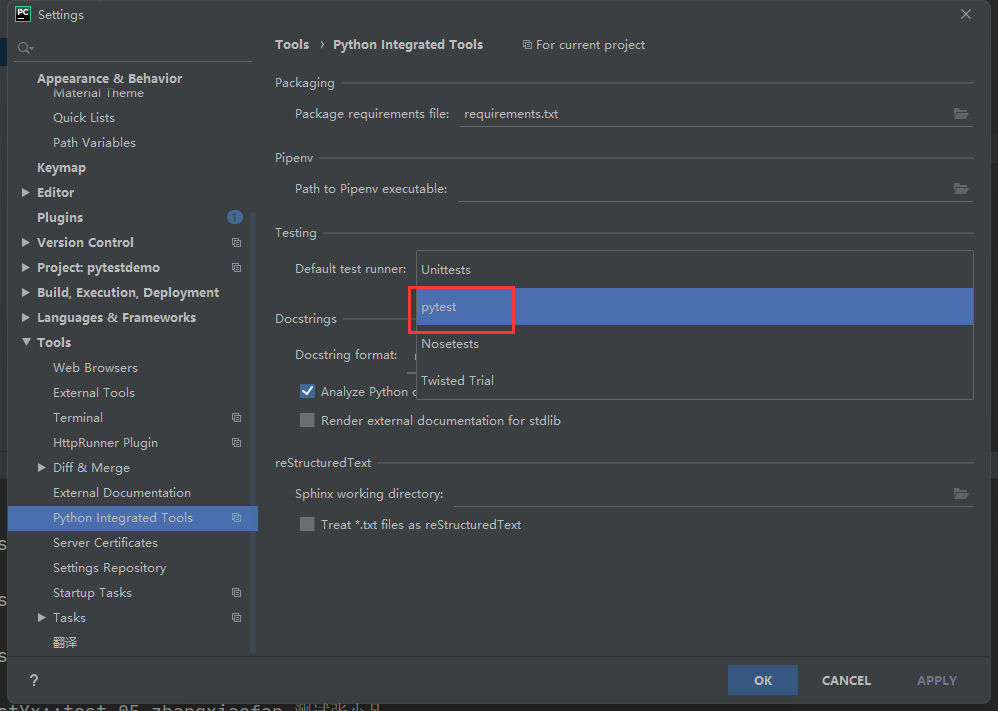Click the project-level icon beside HttpRunner Plugin

point(236,442)
